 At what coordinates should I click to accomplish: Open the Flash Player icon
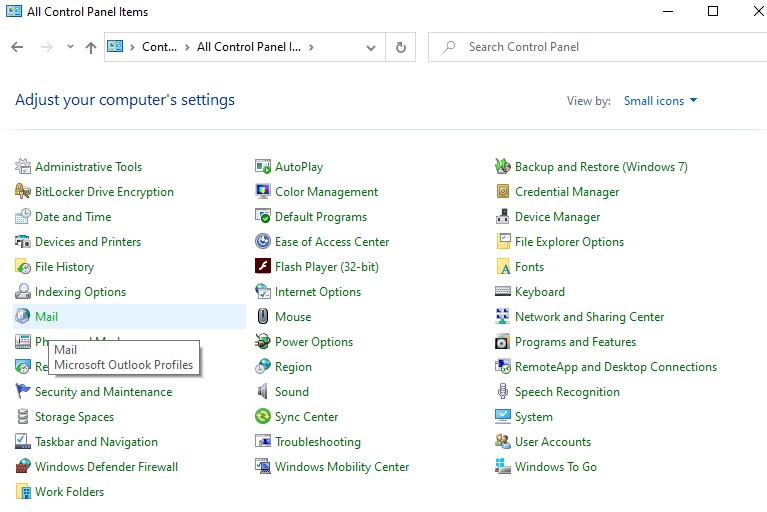pos(263,267)
